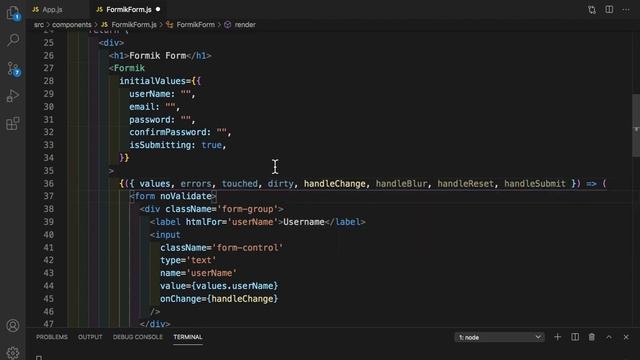Click 'onChange' attribute on line 45
Viewport: 640px width, 360px height.
click(180, 299)
